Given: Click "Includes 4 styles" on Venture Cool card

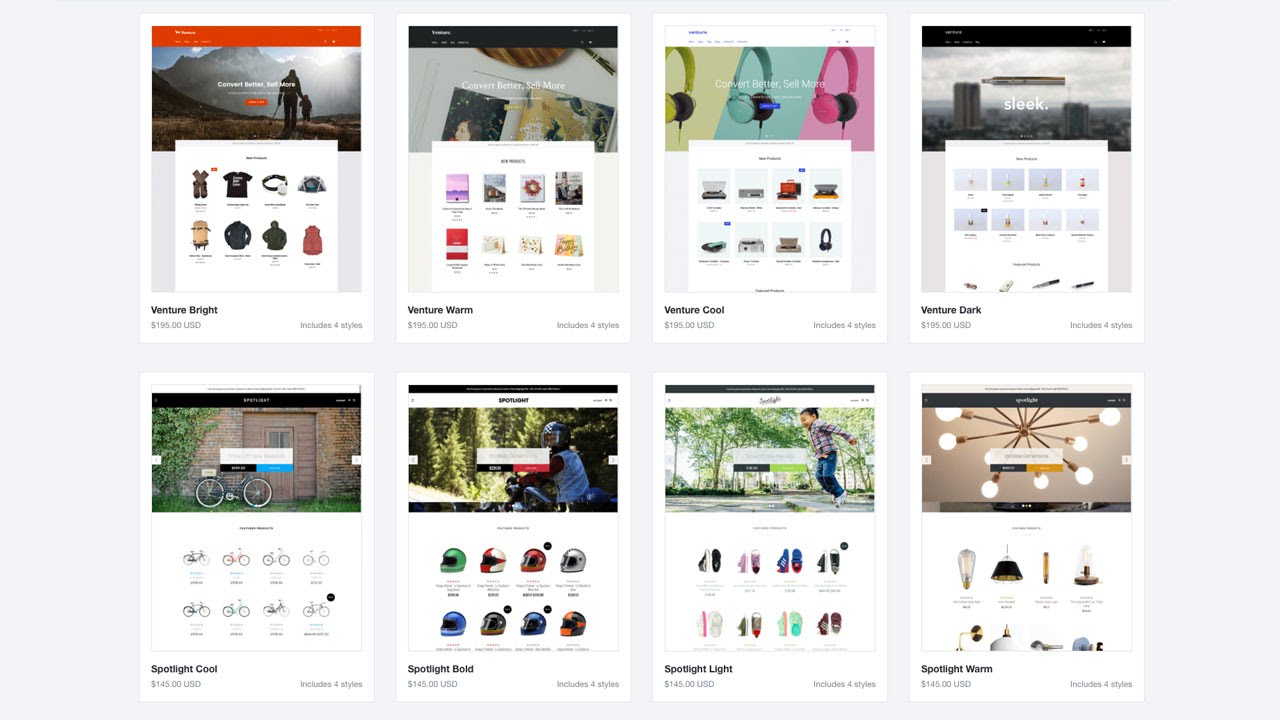Looking at the screenshot, I should point(844,325).
